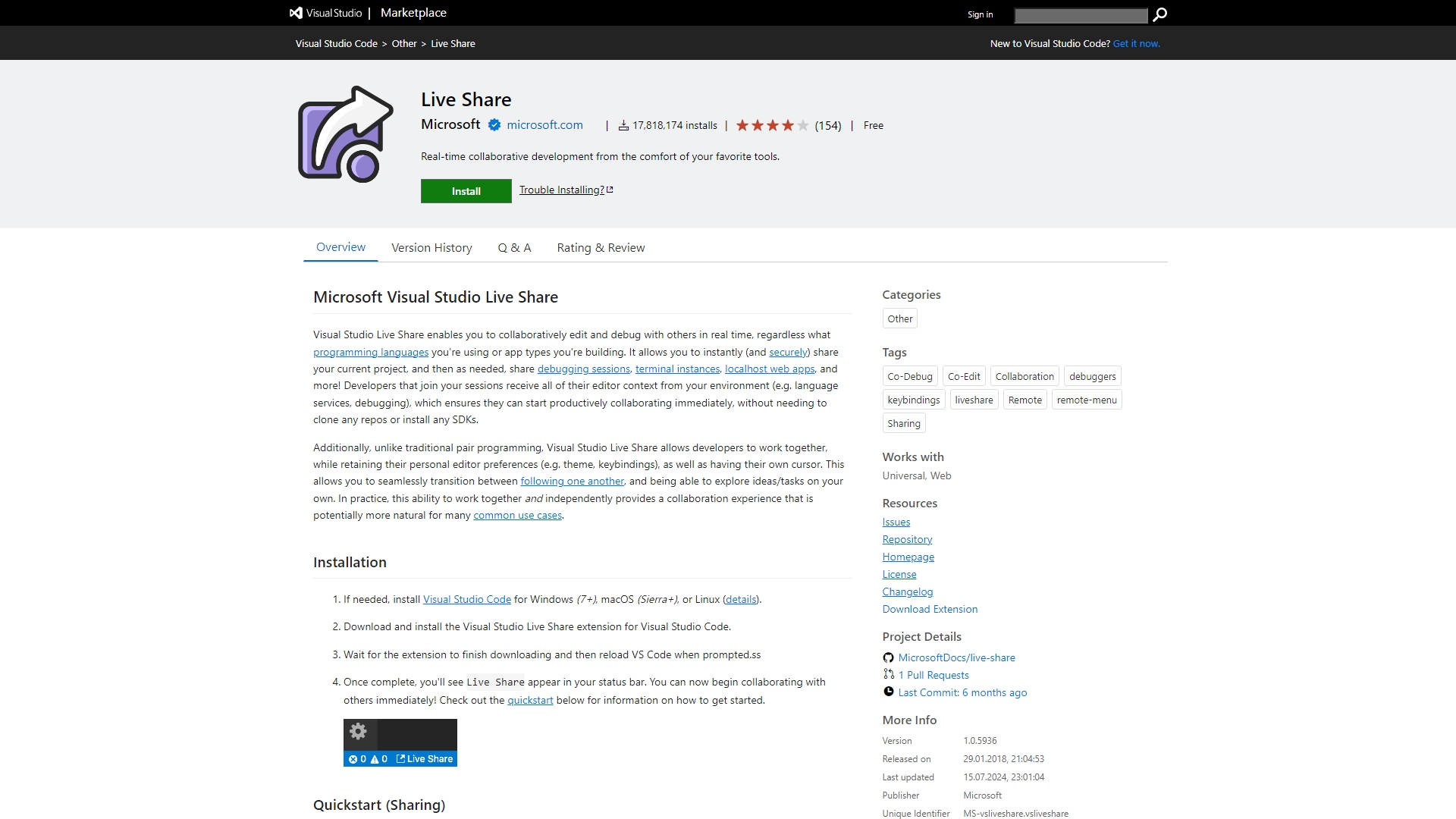Image resolution: width=1456 pixels, height=819 pixels.
Task: Click the unique identifier MS-vsliveshare.vsliveshare
Action: [1015, 814]
